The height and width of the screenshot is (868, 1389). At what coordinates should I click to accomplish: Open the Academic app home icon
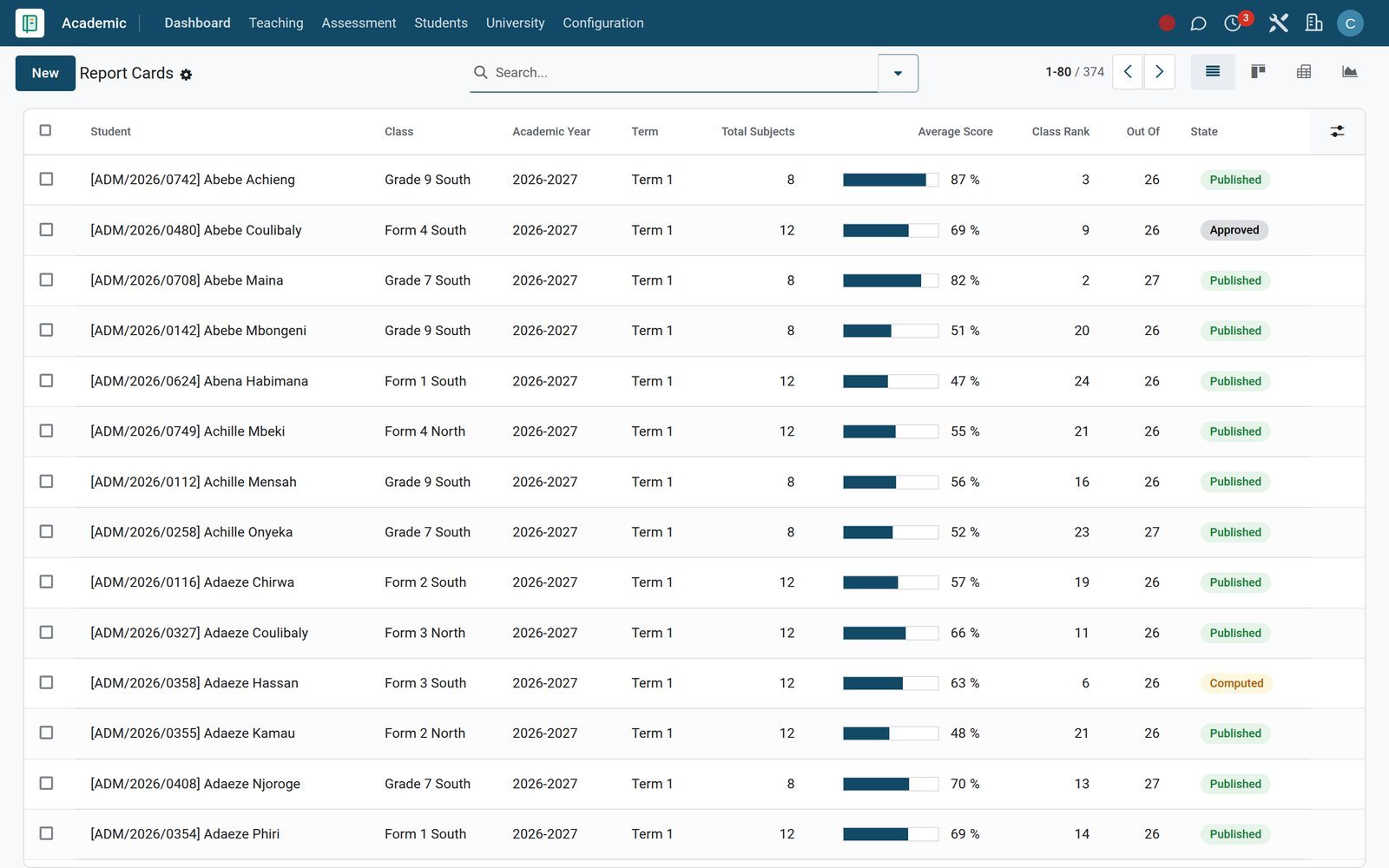pyautogui.click(x=30, y=23)
